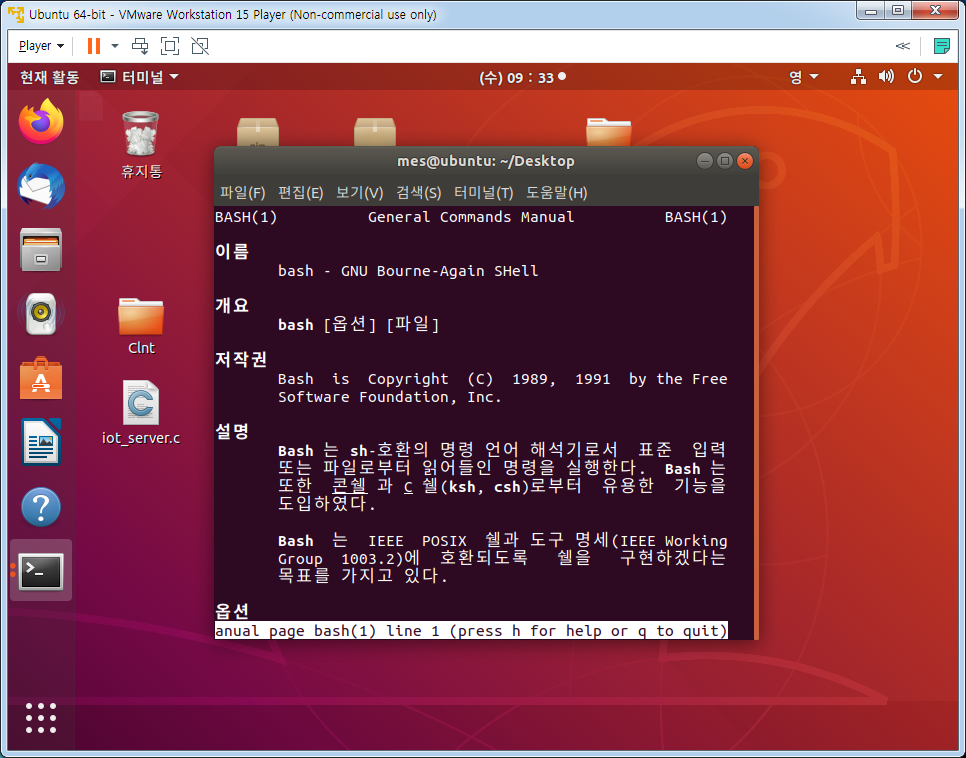Open the Files manager dock icon
Viewport: 966px width, 758px height.
point(41,250)
